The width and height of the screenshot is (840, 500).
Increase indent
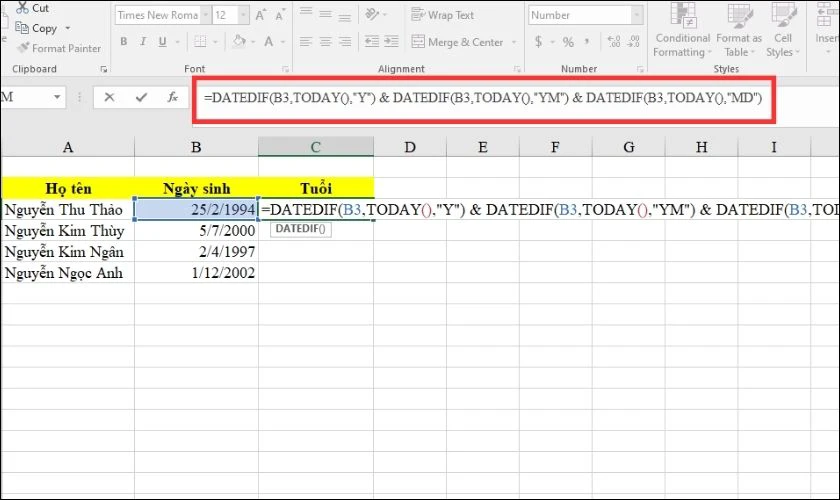(392, 41)
